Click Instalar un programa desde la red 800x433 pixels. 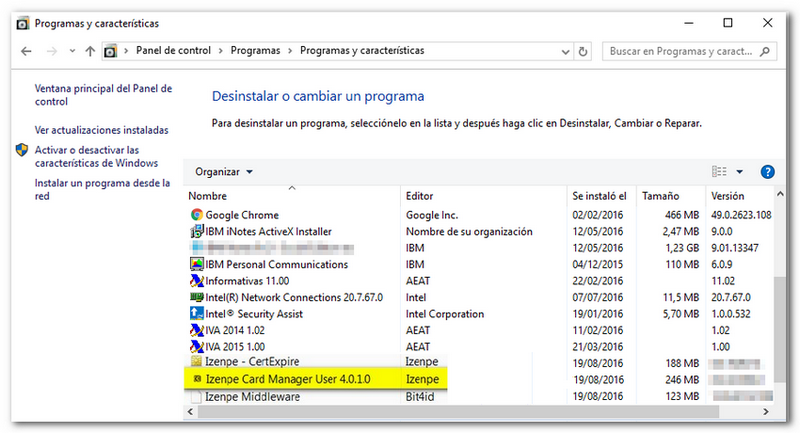(x=101, y=190)
